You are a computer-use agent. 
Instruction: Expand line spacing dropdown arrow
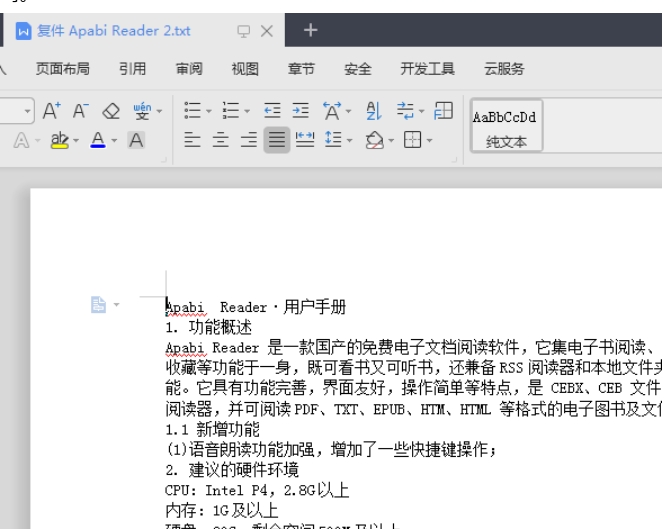(x=349, y=140)
